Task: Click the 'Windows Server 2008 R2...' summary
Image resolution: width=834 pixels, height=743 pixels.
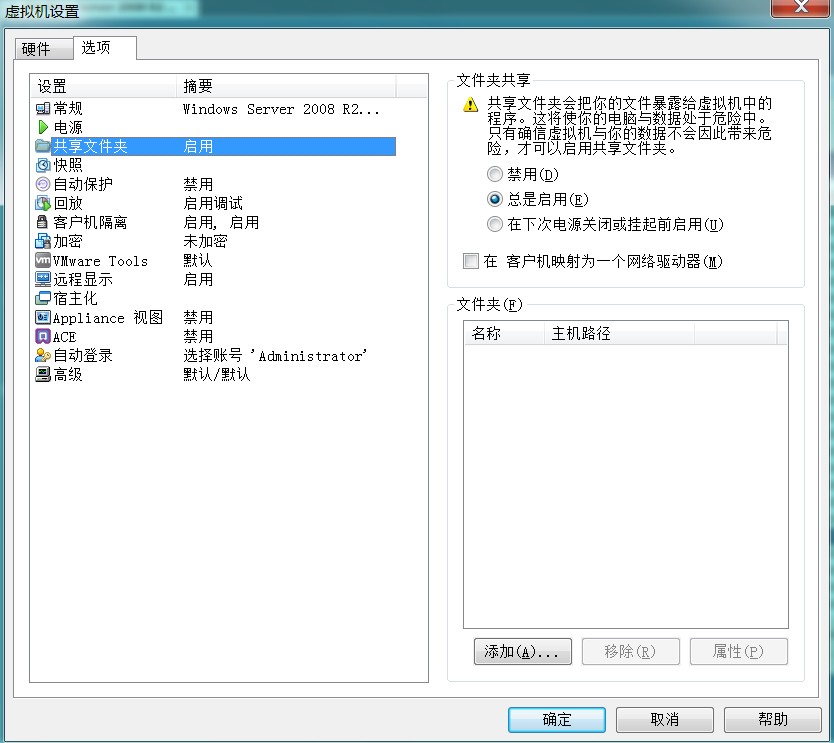Action: [x=281, y=109]
